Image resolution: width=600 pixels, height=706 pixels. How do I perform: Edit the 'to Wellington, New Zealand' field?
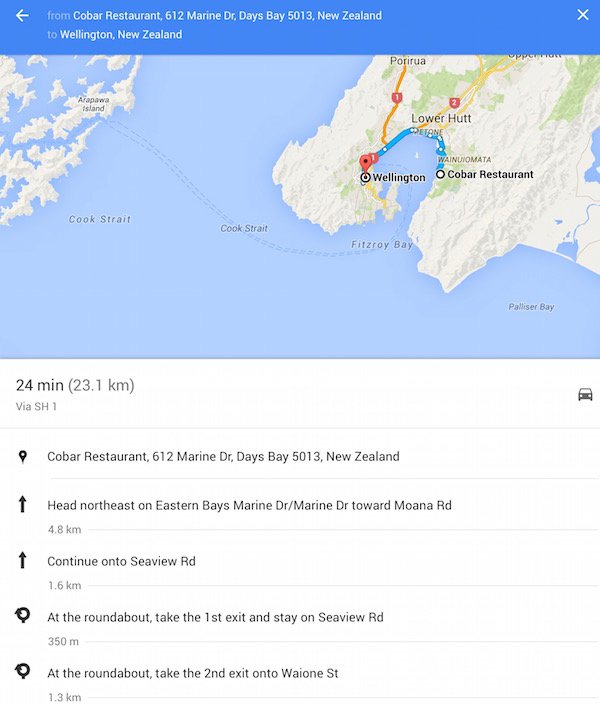coord(115,35)
